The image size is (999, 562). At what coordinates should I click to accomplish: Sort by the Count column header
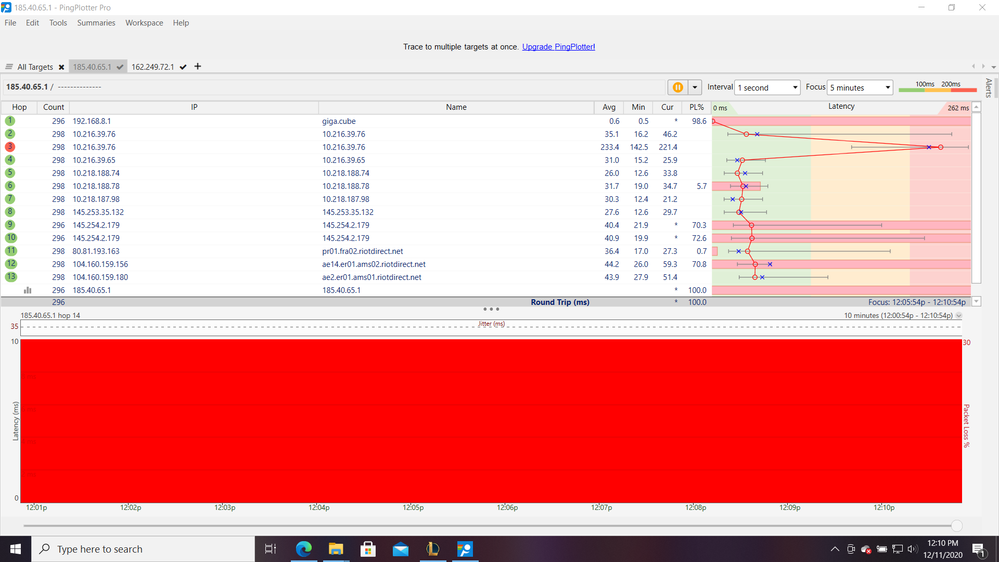(54, 107)
